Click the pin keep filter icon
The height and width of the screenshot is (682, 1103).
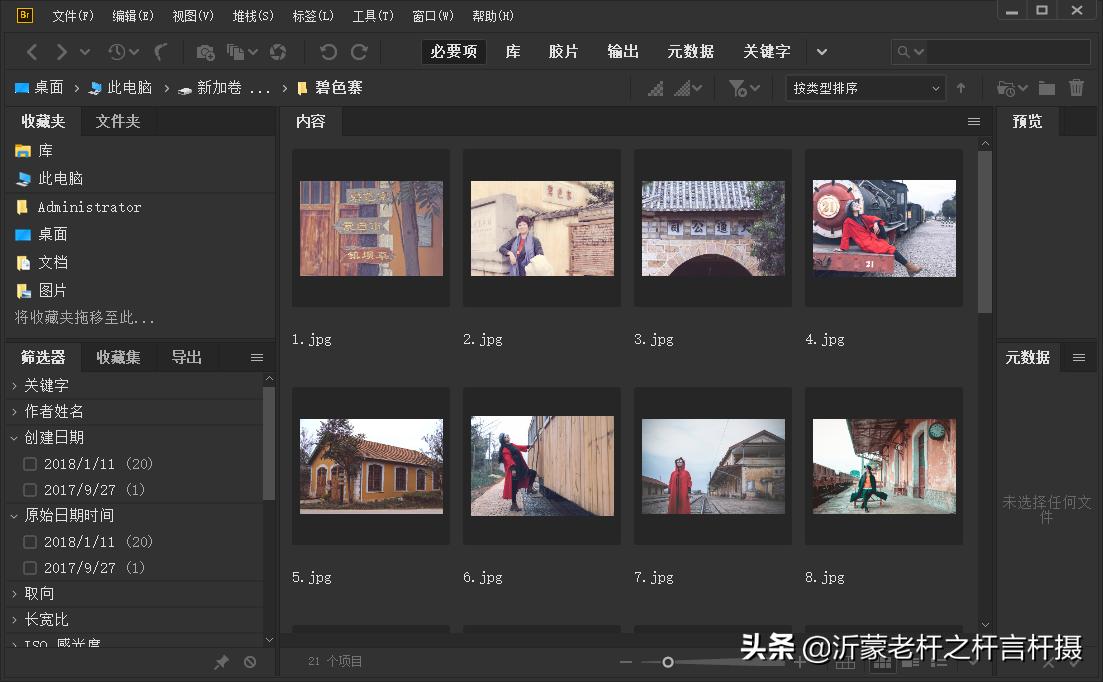click(x=222, y=662)
